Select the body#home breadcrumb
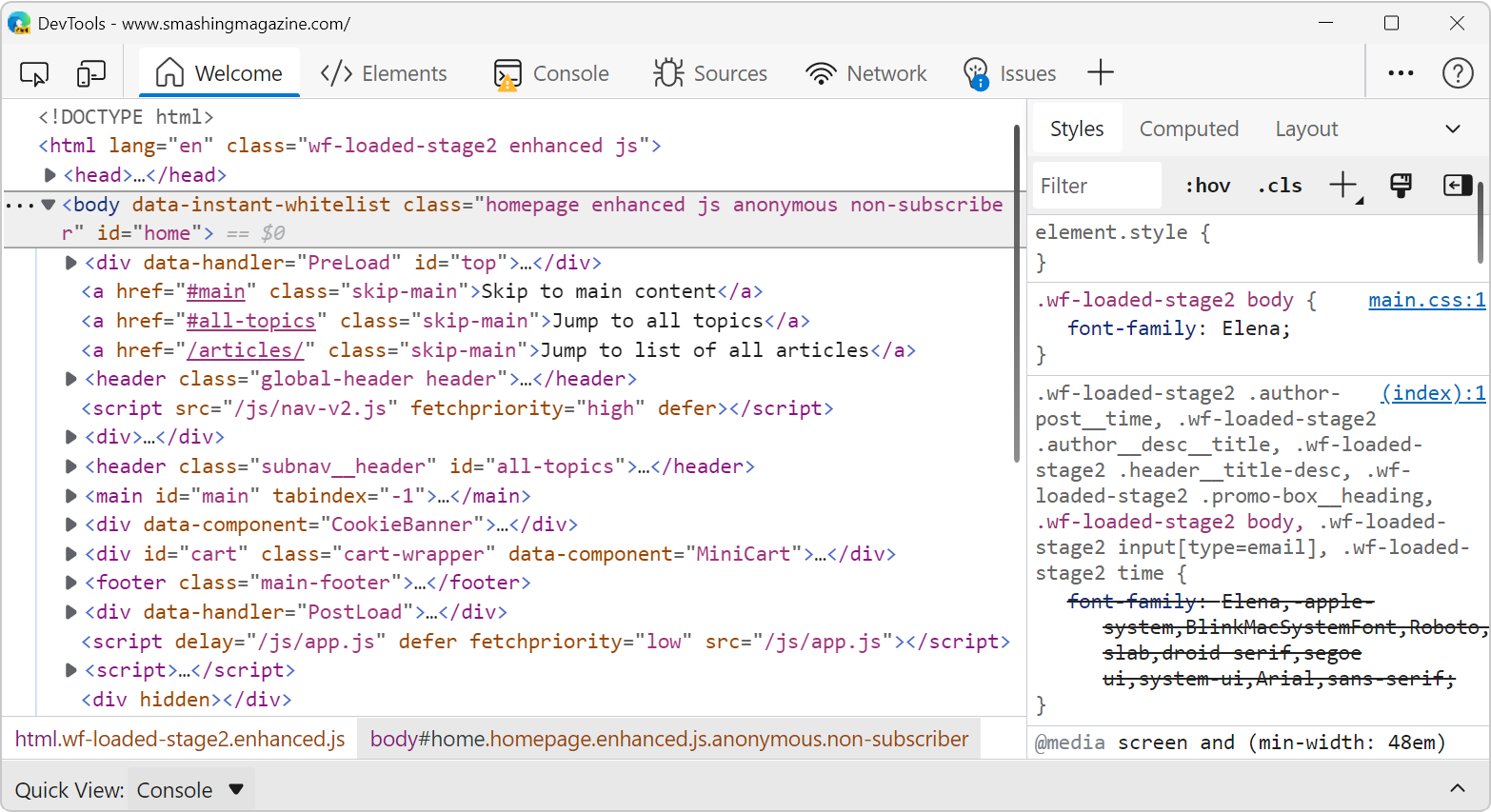The height and width of the screenshot is (812, 1491). click(669, 739)
